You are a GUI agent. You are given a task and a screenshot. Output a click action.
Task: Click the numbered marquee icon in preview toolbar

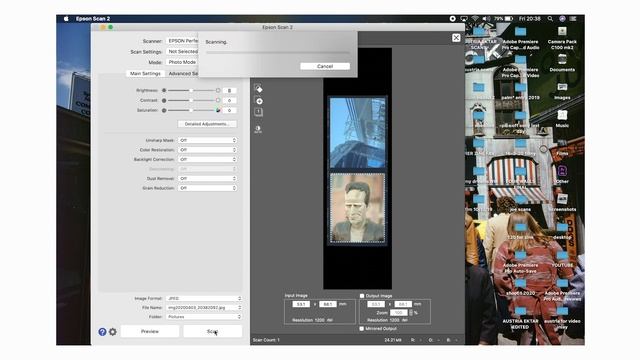(259, 112)
